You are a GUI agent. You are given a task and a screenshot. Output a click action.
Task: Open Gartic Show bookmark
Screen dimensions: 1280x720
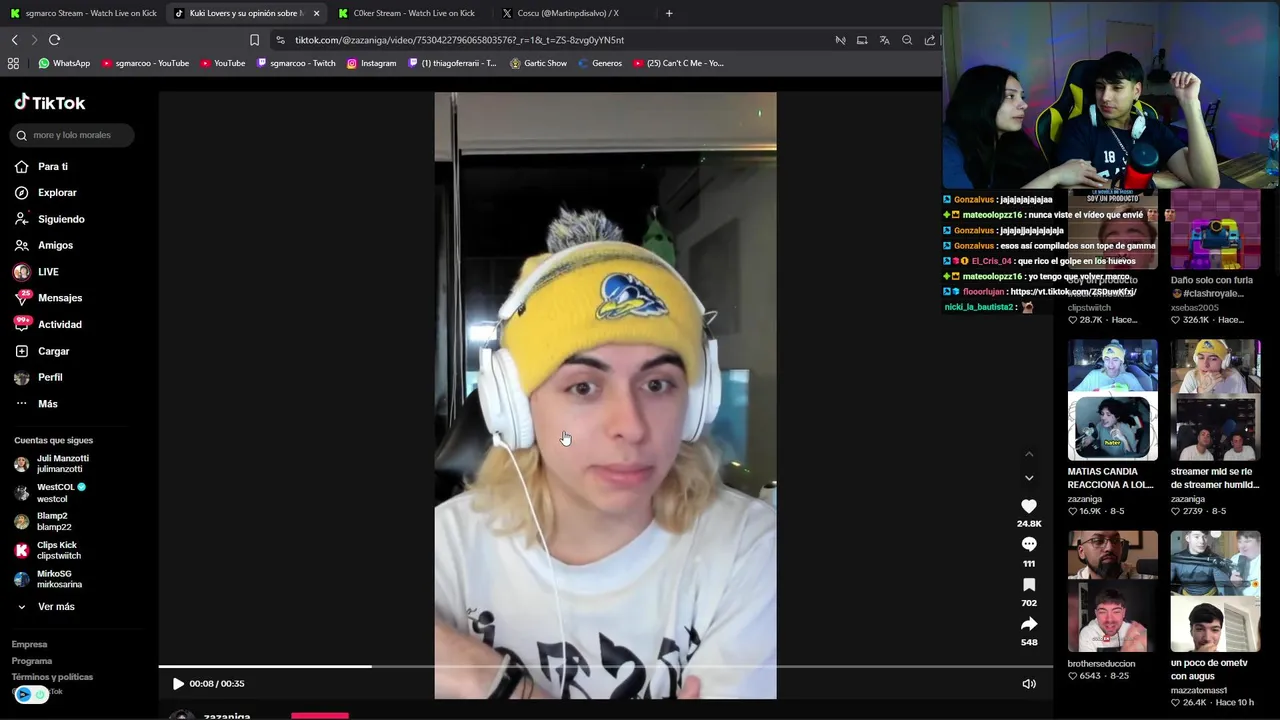[538, 63]
